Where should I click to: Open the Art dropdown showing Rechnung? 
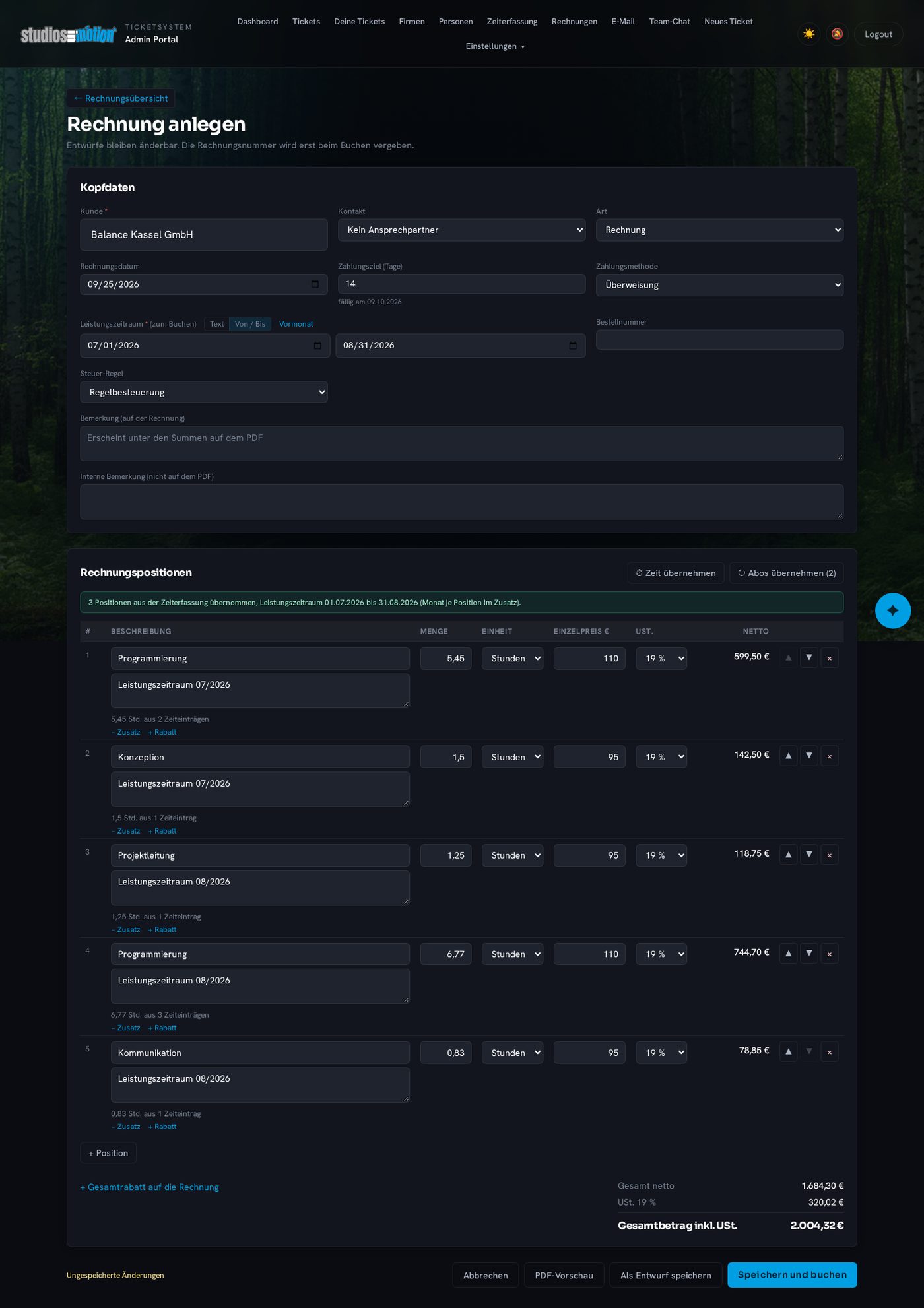[x=719, y=230]
